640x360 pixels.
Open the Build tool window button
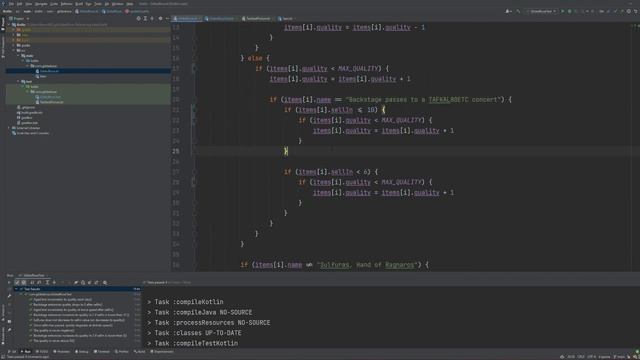coord(140,351)
